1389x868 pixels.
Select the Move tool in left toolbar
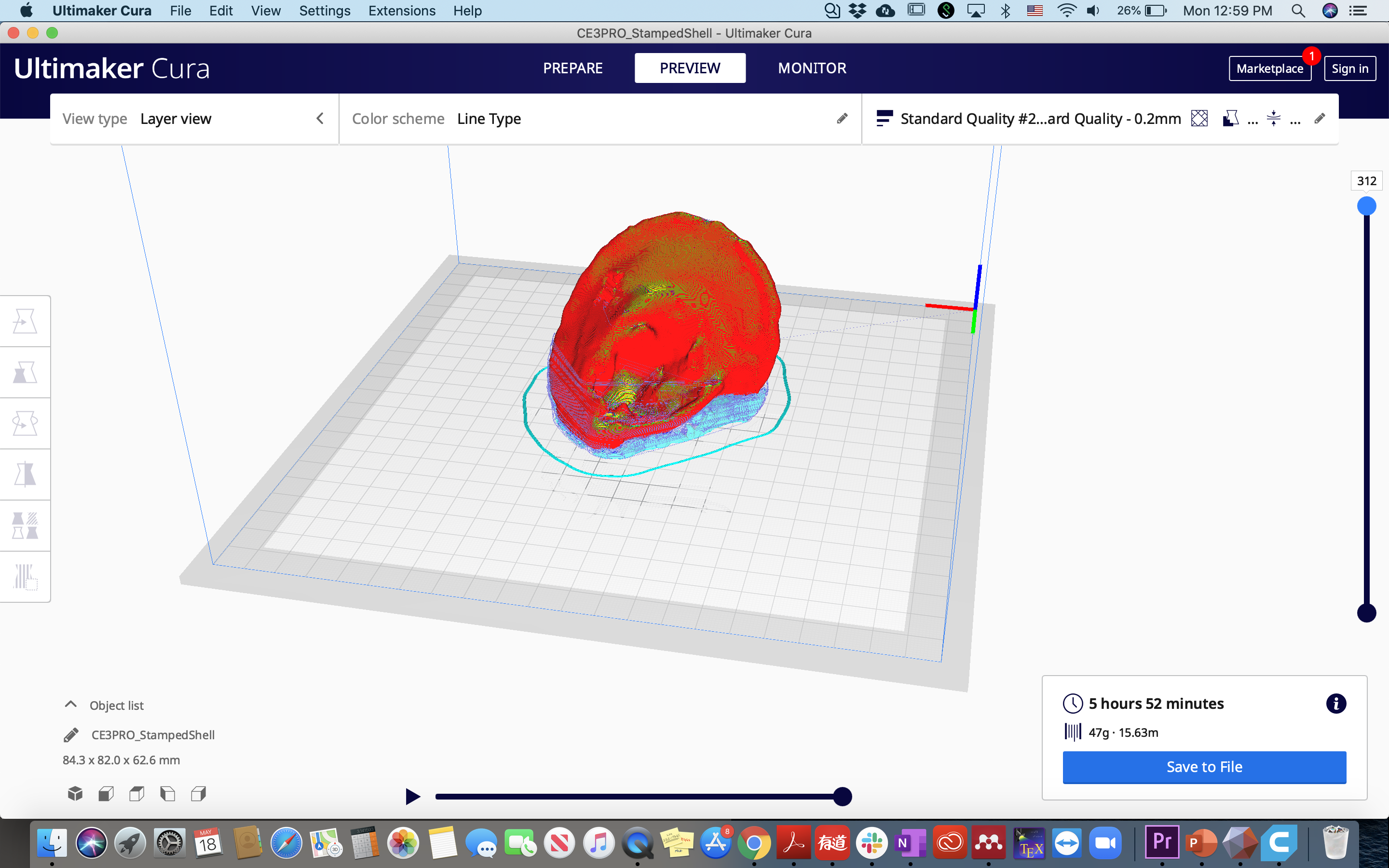pyautogui.click(x=25, y=321)
